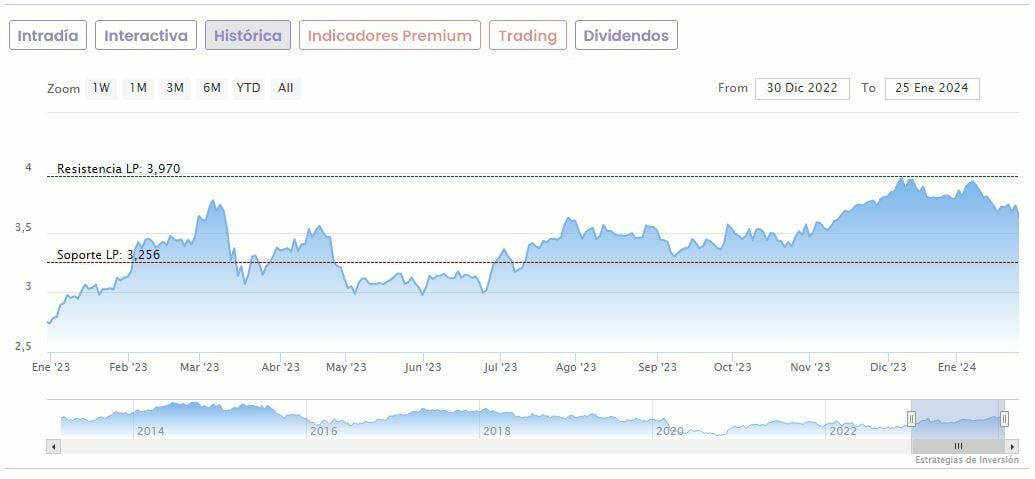Click the left range handle in navigator

[911, 419]
